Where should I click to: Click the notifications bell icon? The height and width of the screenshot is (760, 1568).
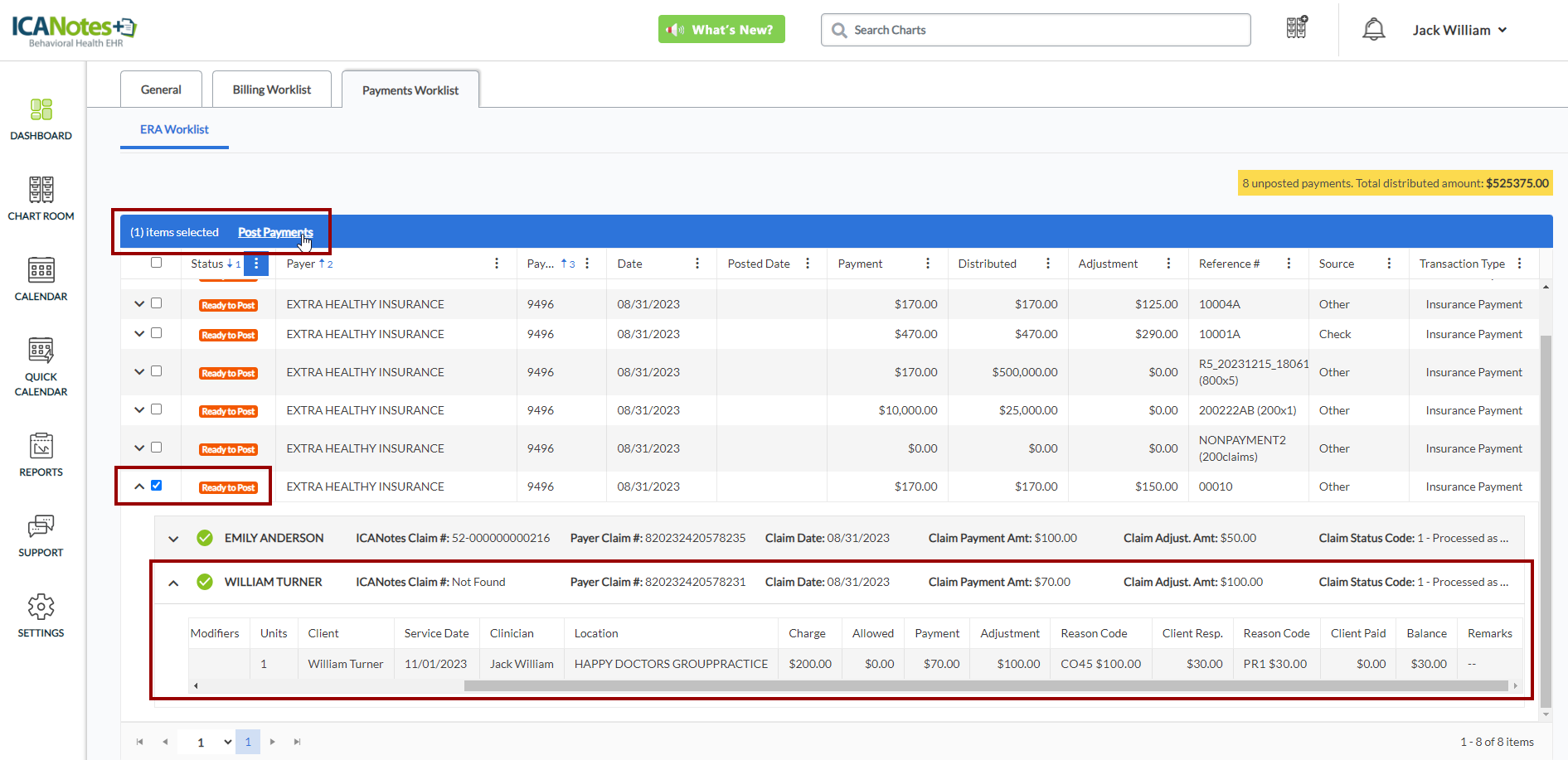[x=1373, y=30]
